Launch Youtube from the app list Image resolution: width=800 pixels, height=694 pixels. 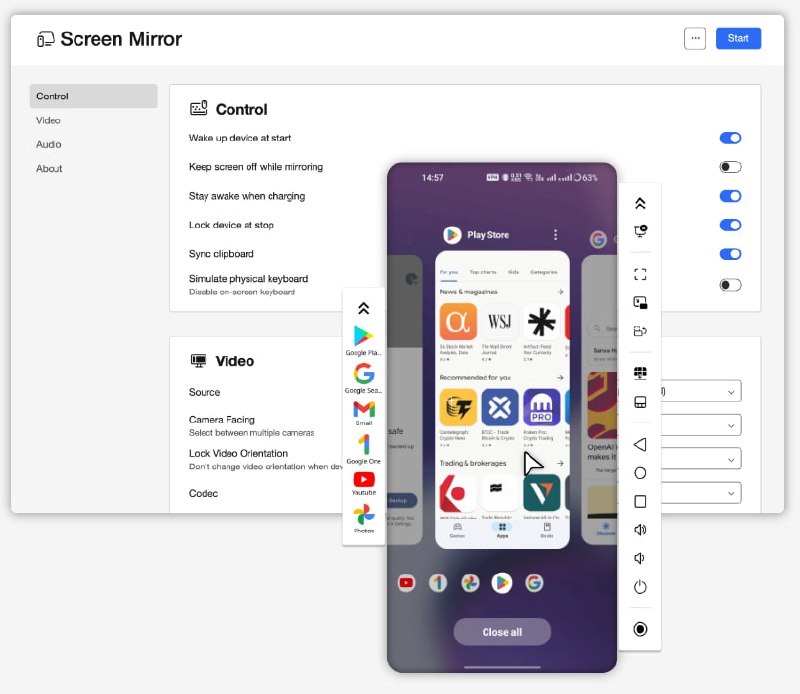pyautogui.click(x=363, y=481)
